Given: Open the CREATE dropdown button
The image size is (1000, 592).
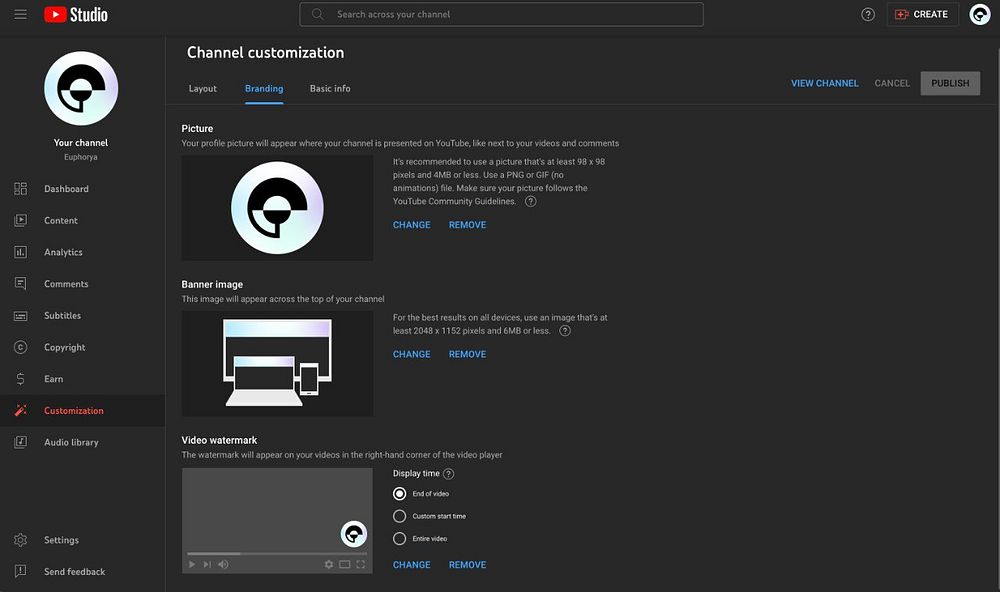Looking at the screenshot, I should coord(922,15).
